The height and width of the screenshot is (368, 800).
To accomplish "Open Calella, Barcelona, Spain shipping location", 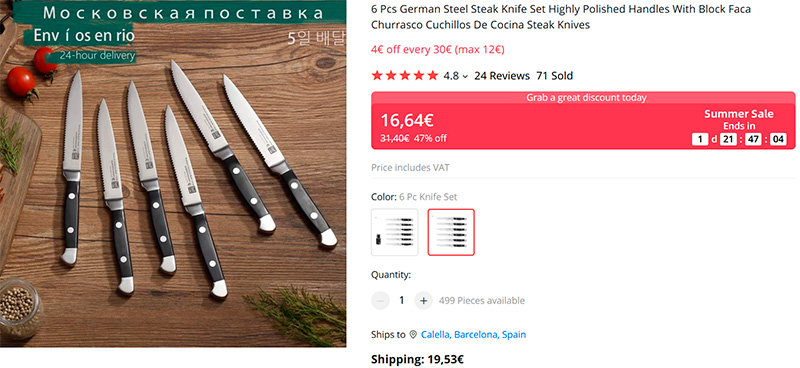I will [x=473, y=335].
